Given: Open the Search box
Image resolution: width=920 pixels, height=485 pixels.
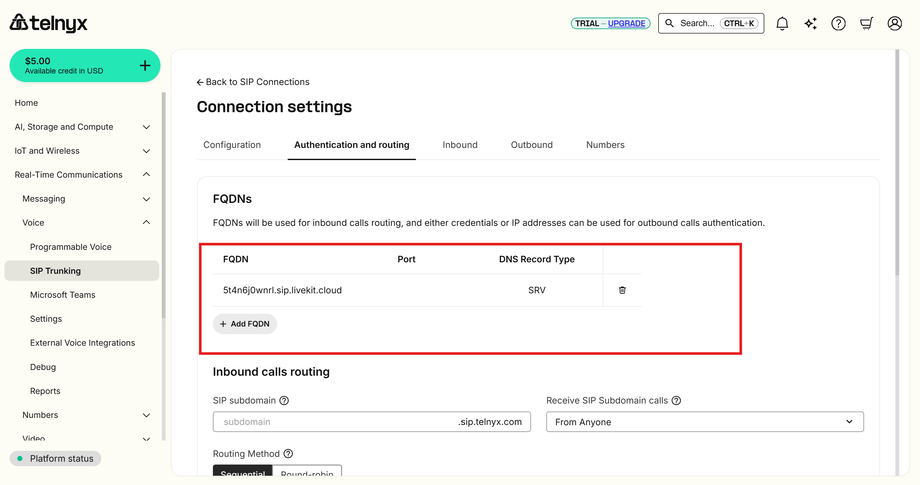Looking at the screenshot, I should (x=710, y=23).
